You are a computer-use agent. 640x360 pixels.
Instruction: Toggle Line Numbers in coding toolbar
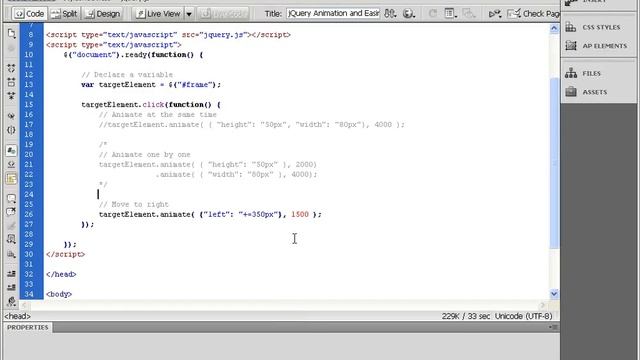[x=11, y=150]
